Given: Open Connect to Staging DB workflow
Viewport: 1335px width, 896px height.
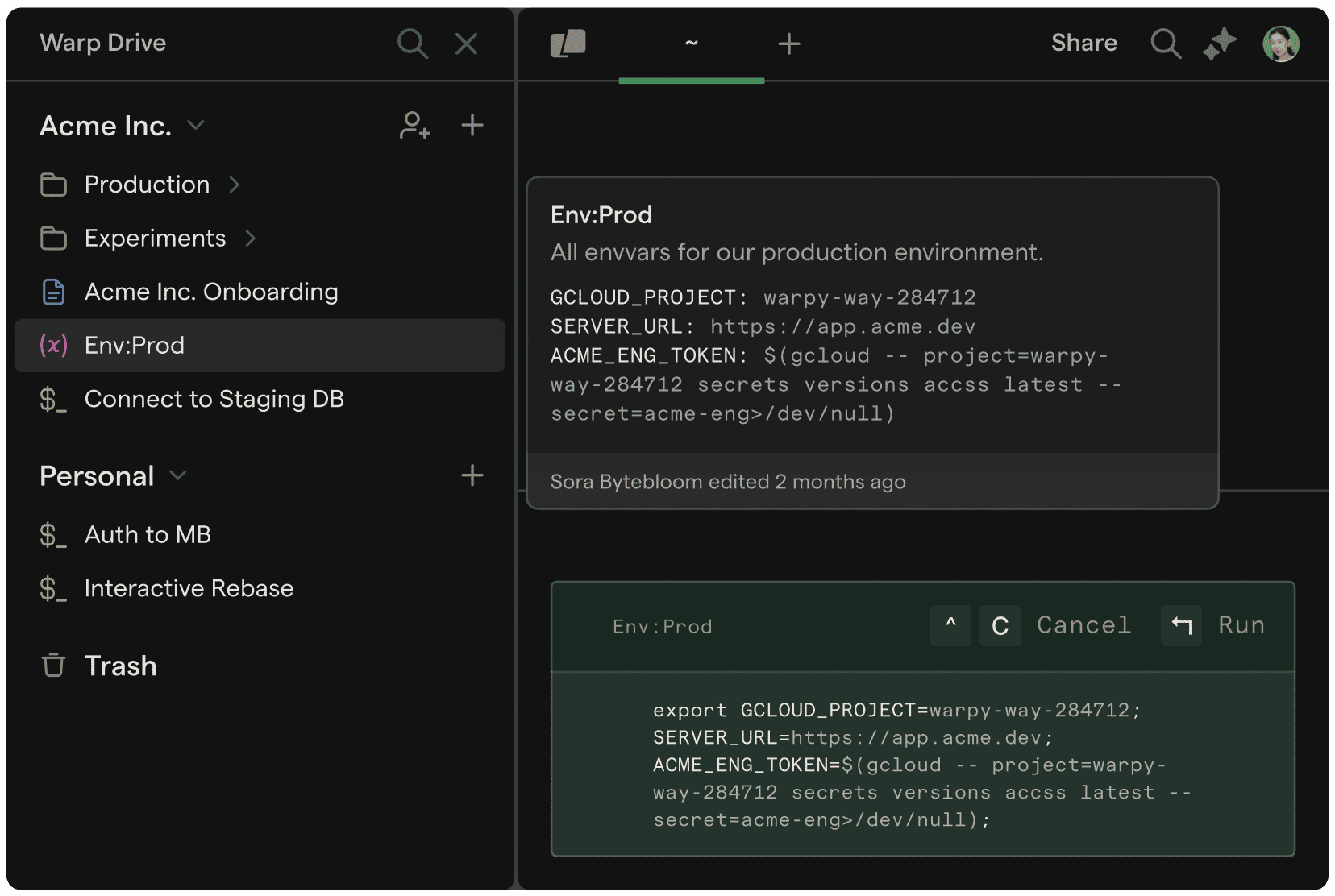Looking at the screenshot, I should 214,399.
